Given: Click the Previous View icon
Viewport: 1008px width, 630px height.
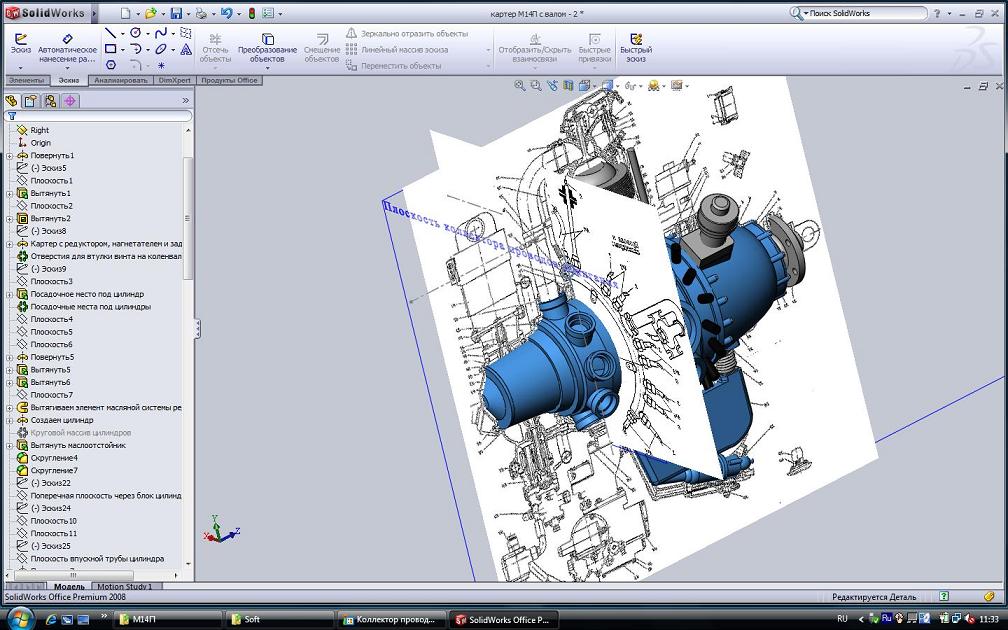Looking at the screenshot, I should pyautogui.click(x=552, y=86).
